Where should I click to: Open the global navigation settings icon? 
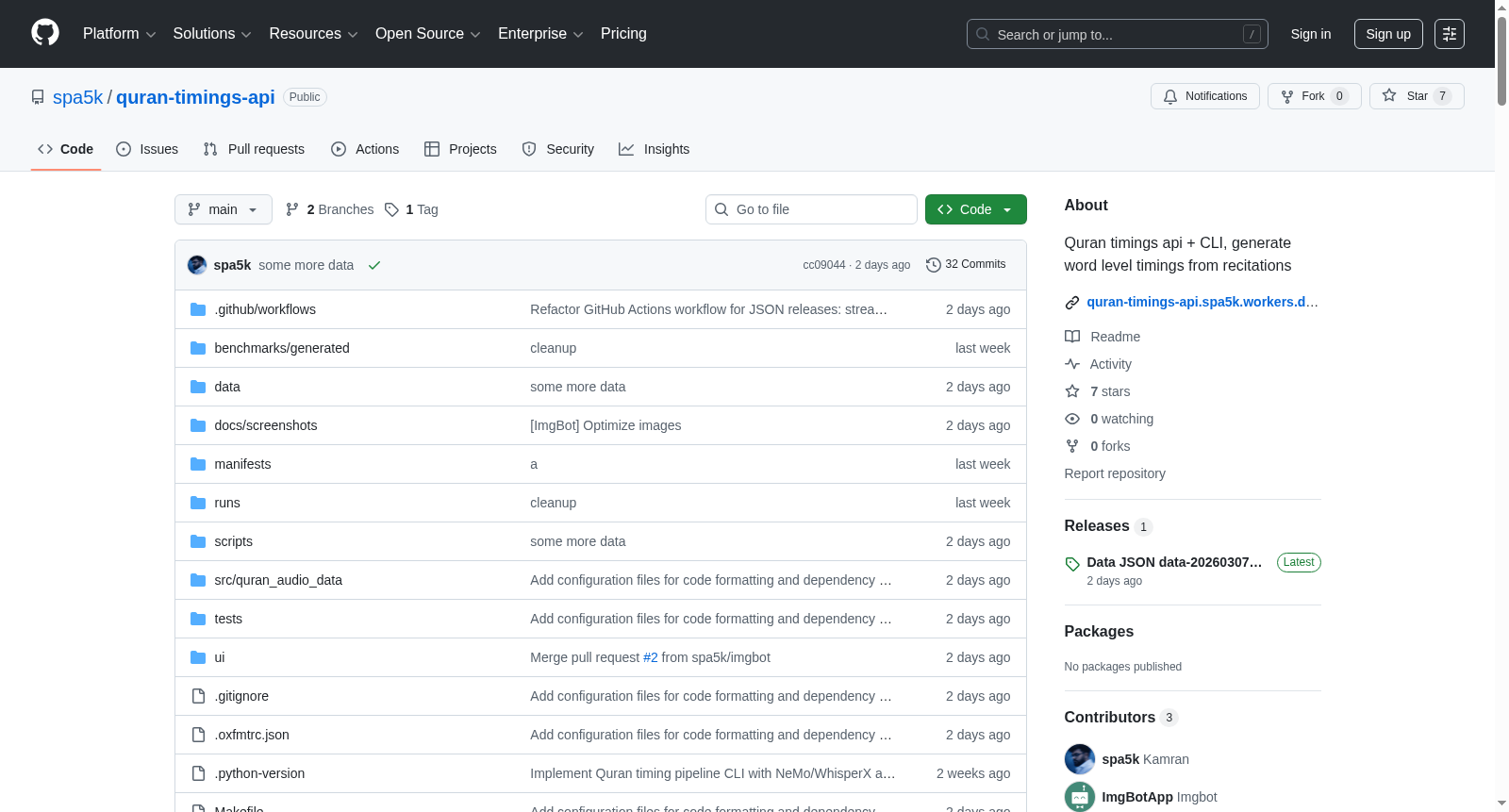click(x=1449, y=34)
